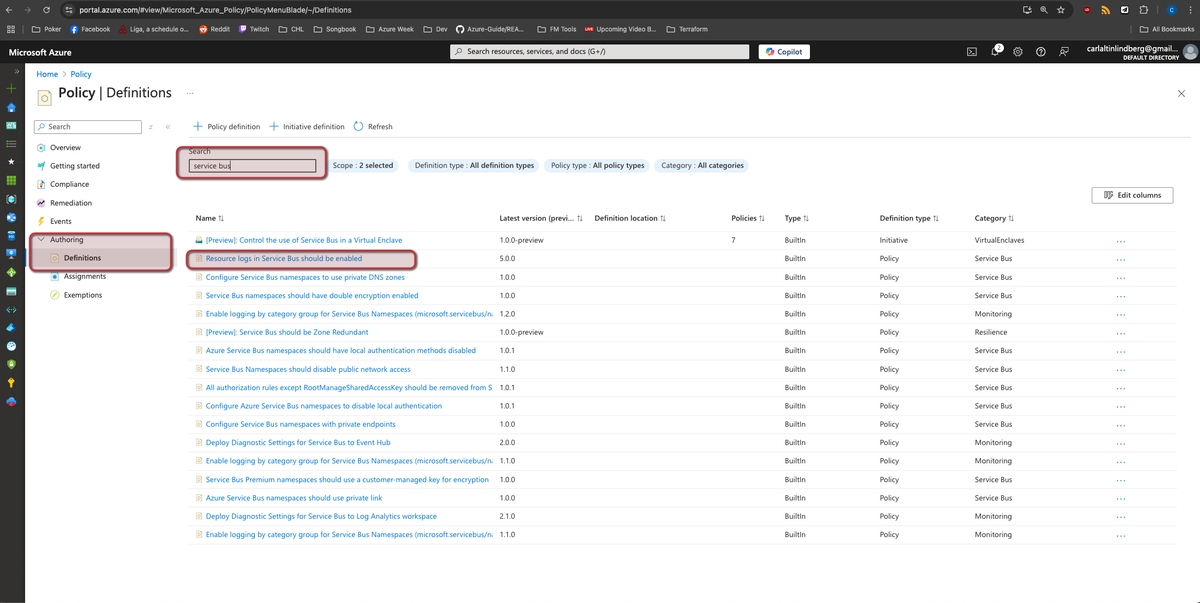This screenshot has width=1200, height=603.
Task: Focus the Policy menu search box
Action: (88, 127)
